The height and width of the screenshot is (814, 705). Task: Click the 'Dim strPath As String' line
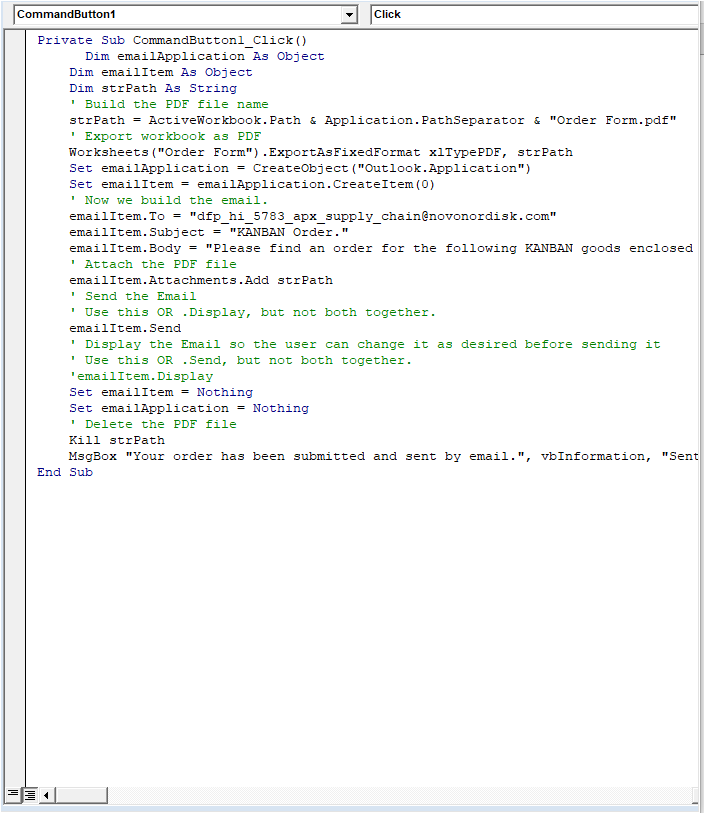153,88
